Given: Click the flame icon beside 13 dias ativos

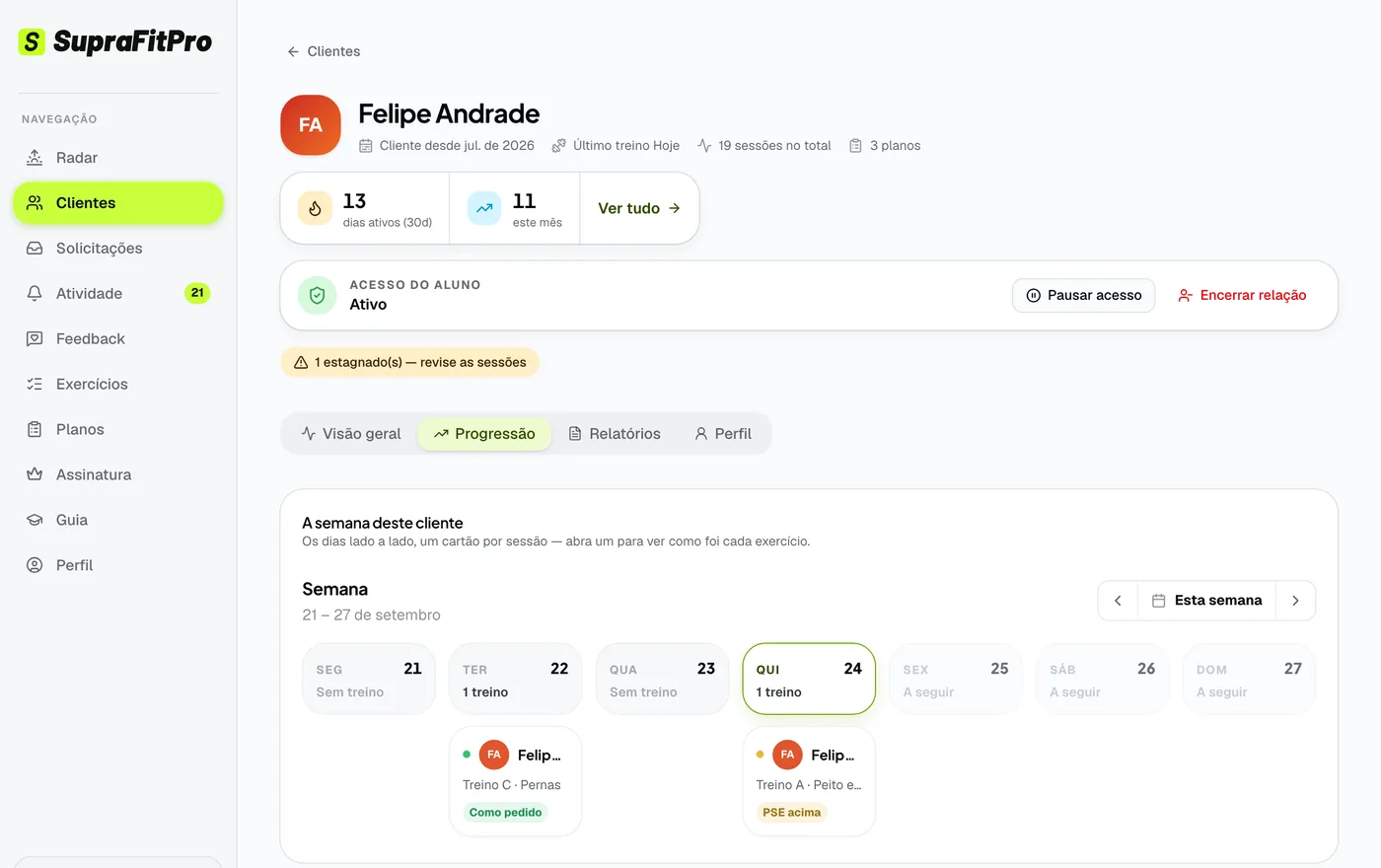Looking at the screenshot, I should click(315, 208).
